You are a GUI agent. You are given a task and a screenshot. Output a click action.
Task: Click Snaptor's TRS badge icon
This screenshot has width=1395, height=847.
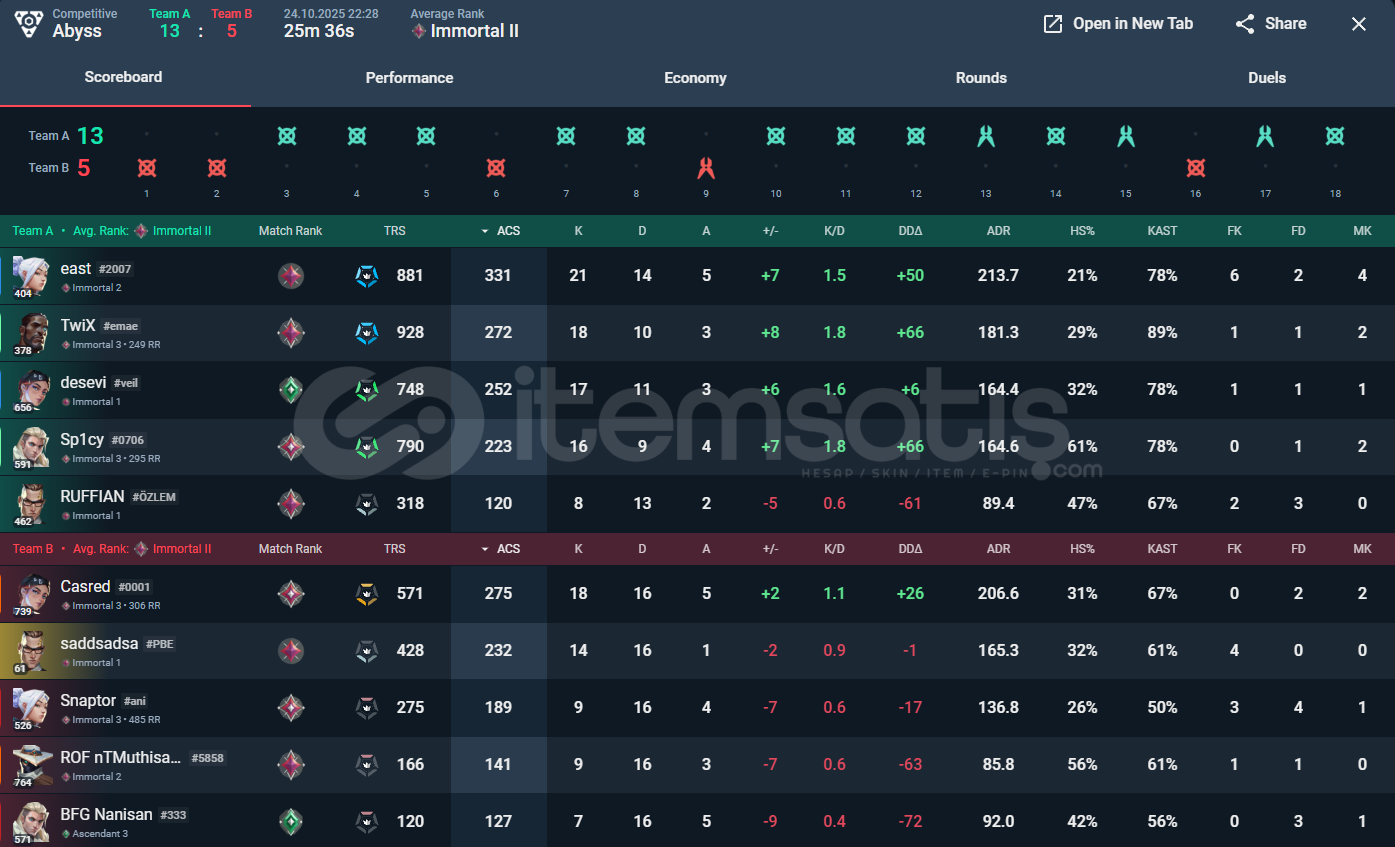click(x=366, y=707)
